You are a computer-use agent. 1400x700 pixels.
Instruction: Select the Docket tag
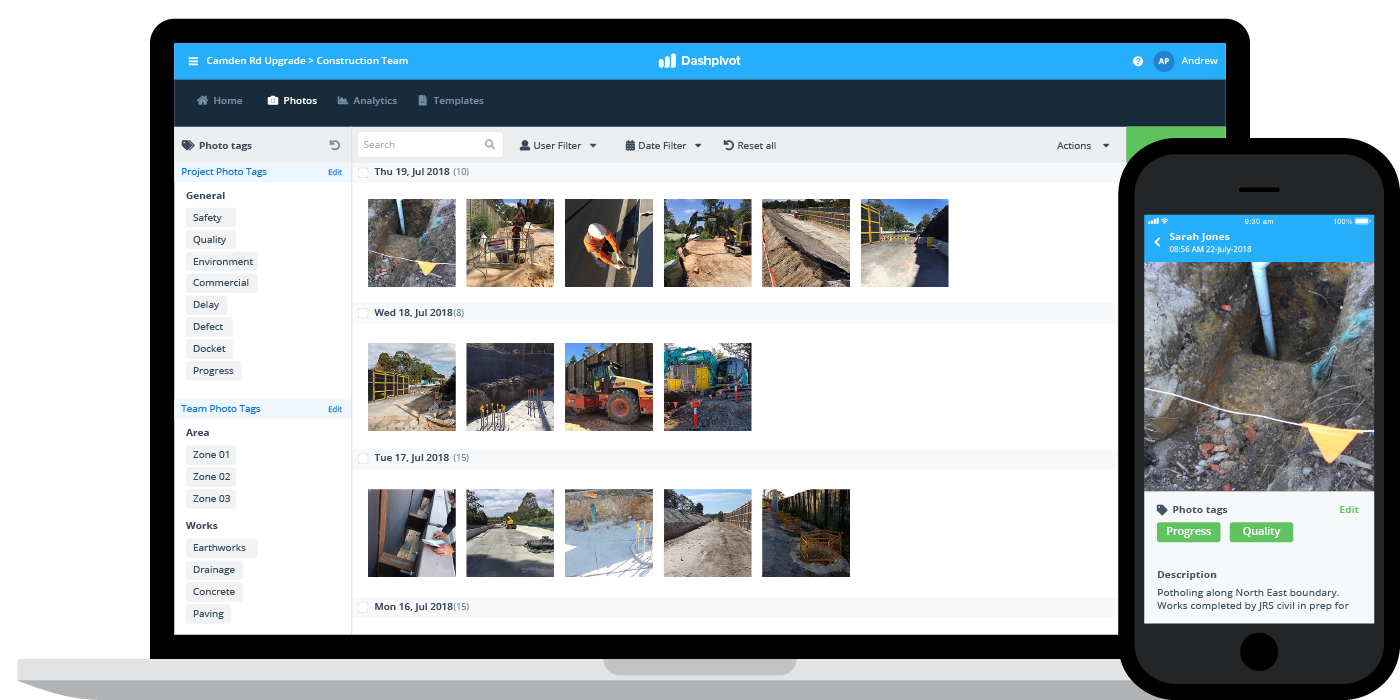tap(210, 349)
